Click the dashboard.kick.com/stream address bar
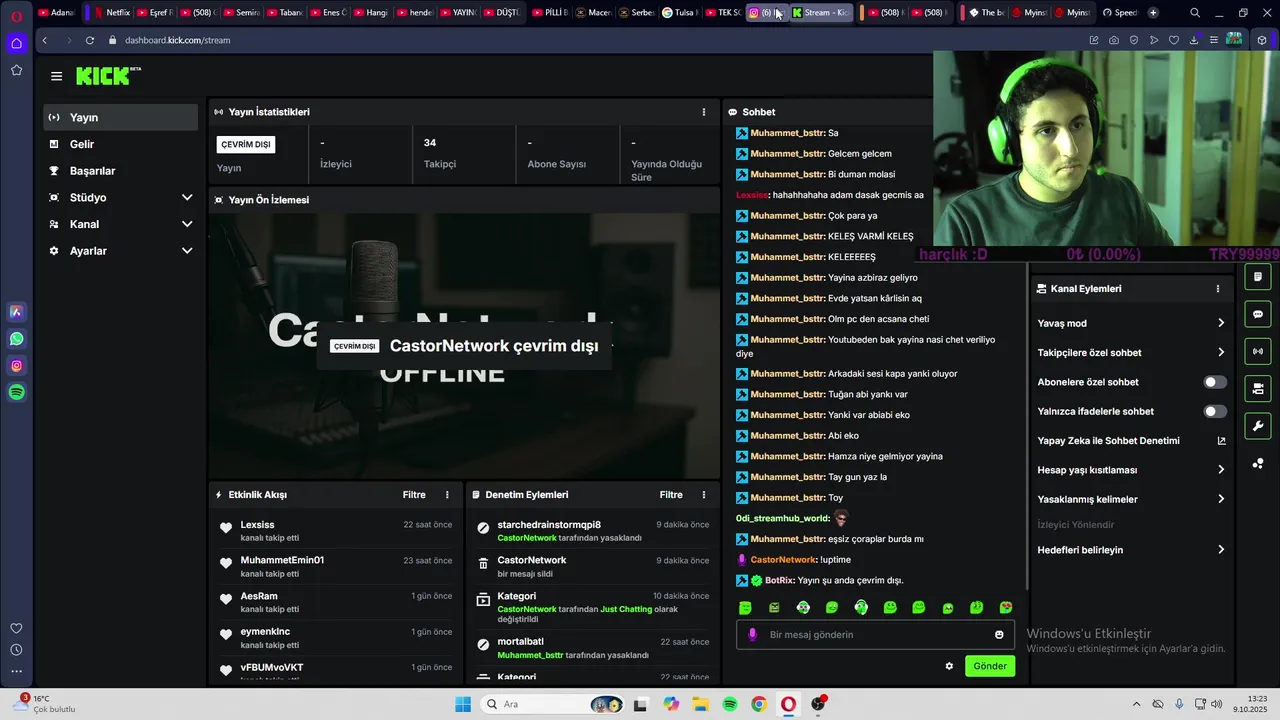This screenshot has height=720, width=1280. 178,40
